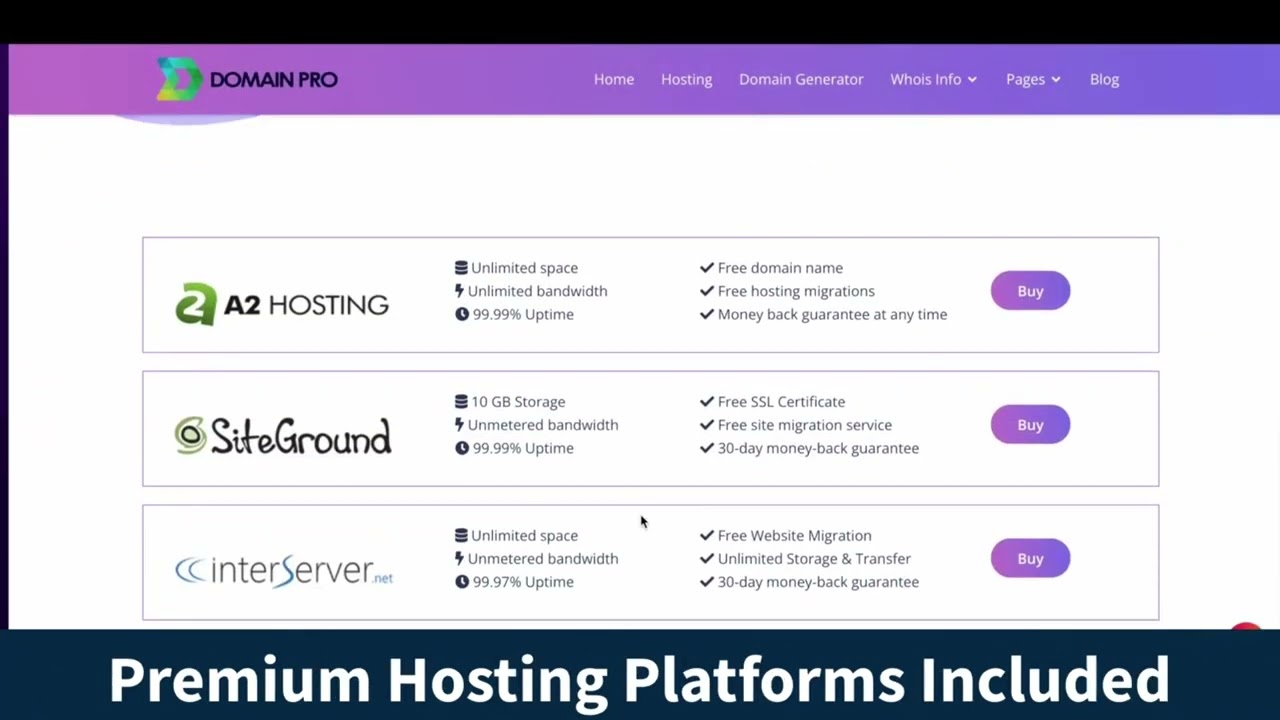Click the A2 Hosting logo
1280x720 pixels.
pos(282,304)
